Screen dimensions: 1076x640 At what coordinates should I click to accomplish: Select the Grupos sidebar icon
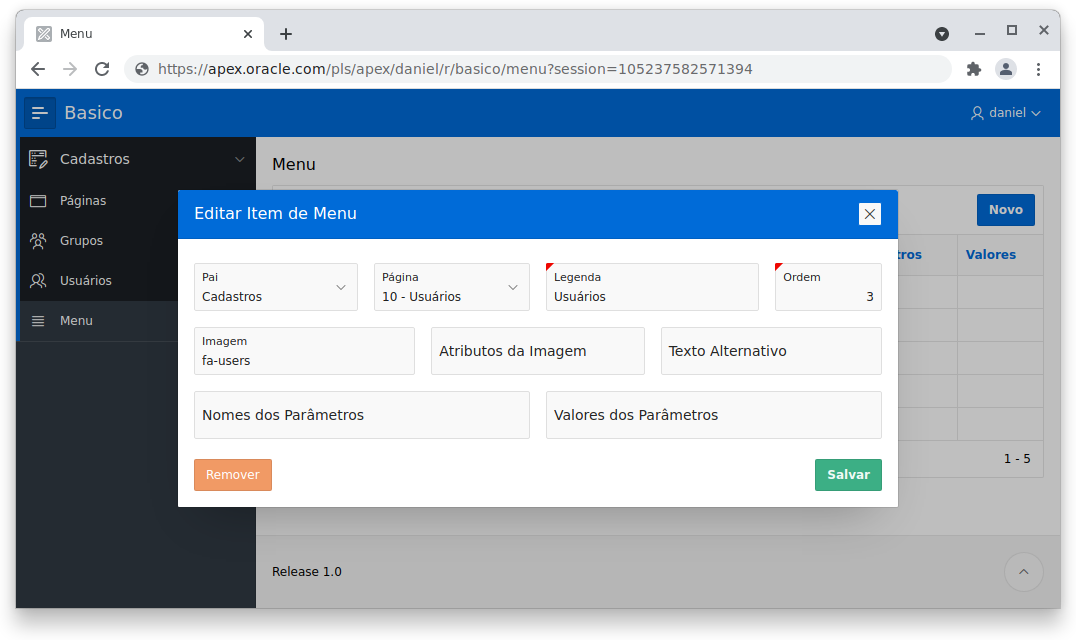coord(37,240)
